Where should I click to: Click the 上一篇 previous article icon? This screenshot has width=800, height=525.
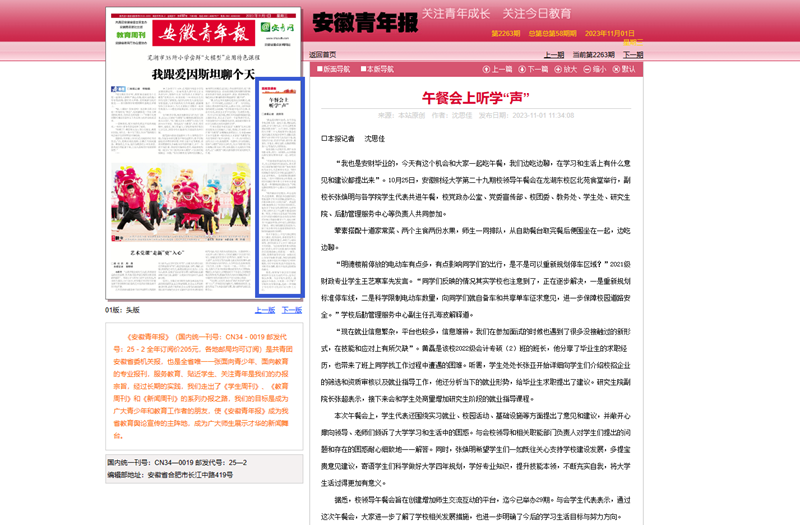497,70
